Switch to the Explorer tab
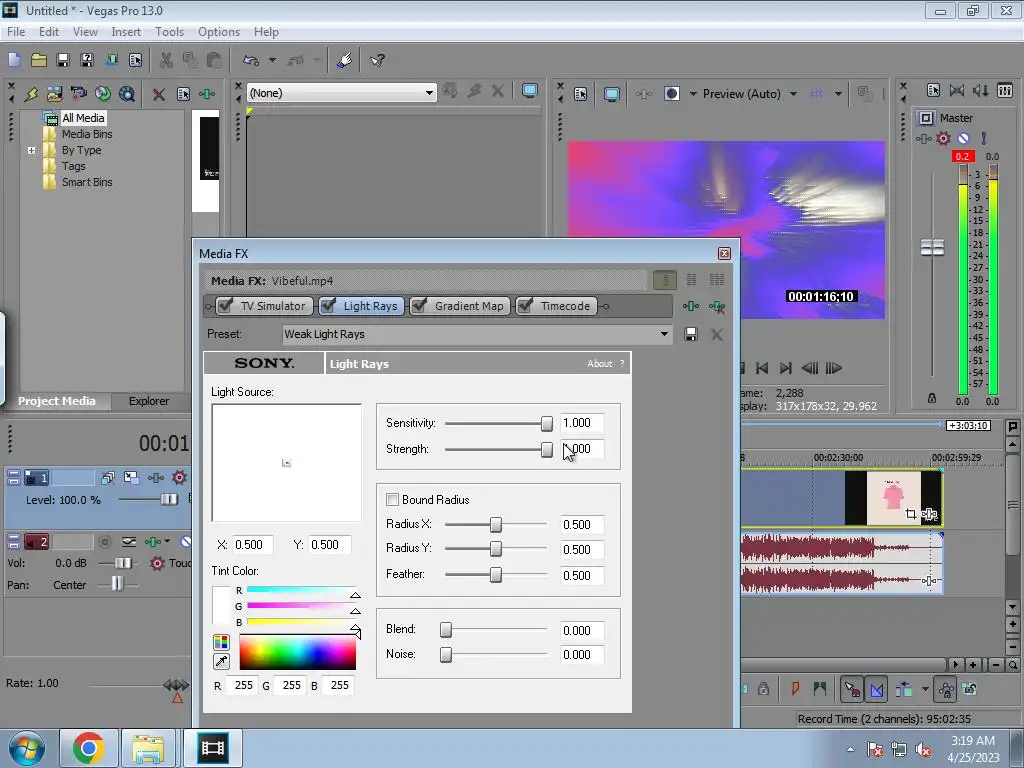1024x768 pixels. (149, 401)
